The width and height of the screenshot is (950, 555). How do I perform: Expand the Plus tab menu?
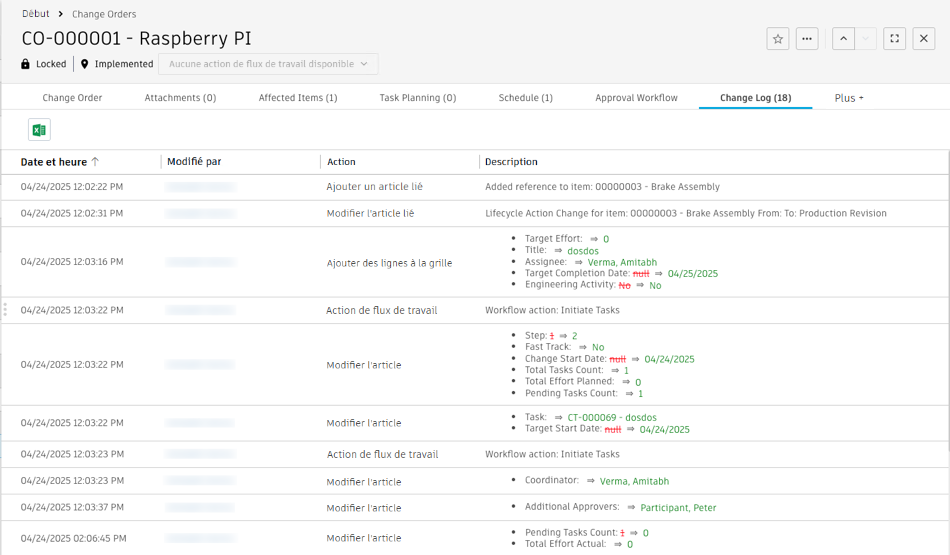[x=849, y=98]
